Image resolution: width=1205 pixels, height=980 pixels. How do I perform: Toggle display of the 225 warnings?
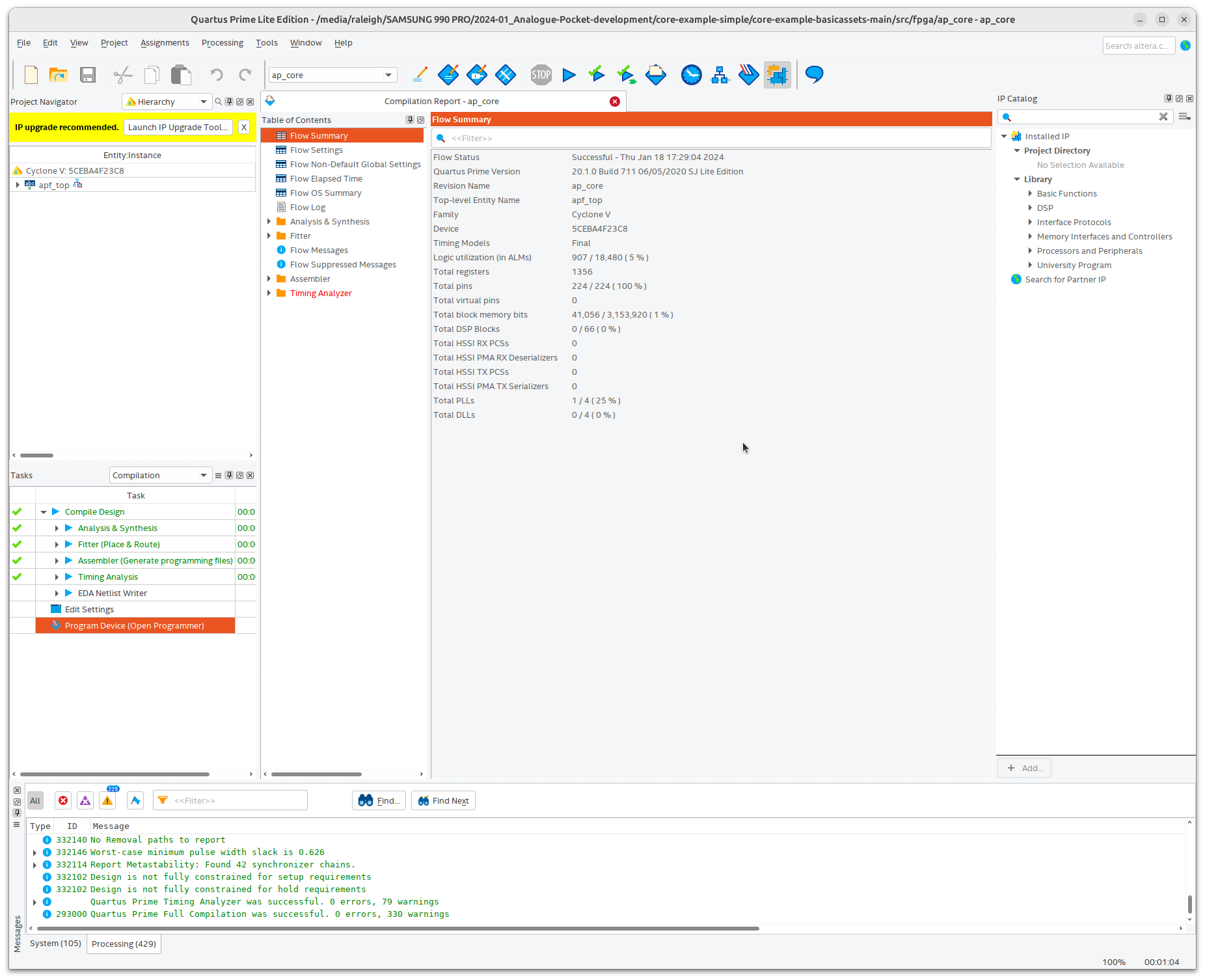pyautogui.click(x=107, y=800)
